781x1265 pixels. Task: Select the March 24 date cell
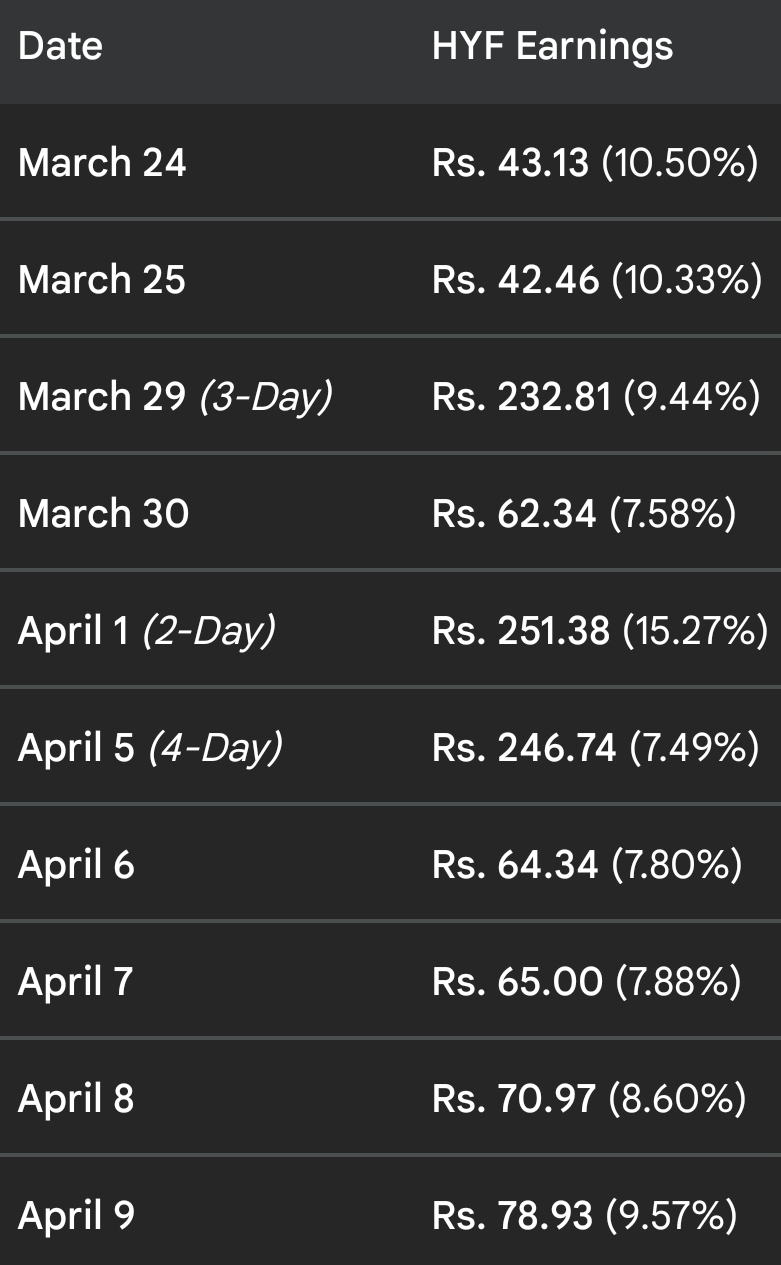point(102,162)
